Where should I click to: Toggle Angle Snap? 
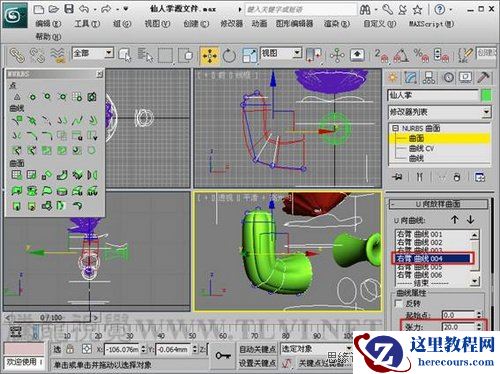pos(401,55)
